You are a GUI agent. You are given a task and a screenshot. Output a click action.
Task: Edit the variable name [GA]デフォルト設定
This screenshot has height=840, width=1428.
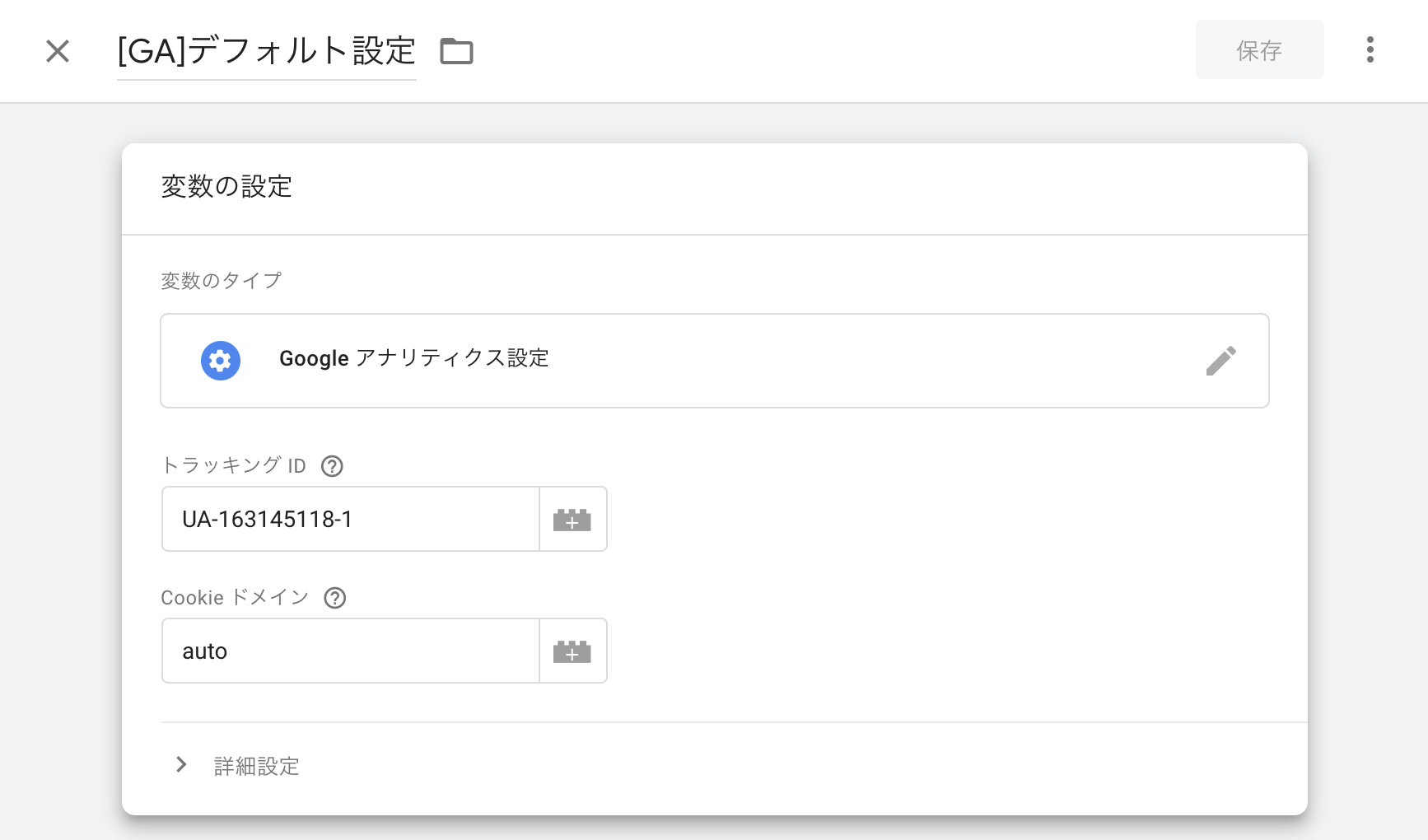[x=266, y=51]
